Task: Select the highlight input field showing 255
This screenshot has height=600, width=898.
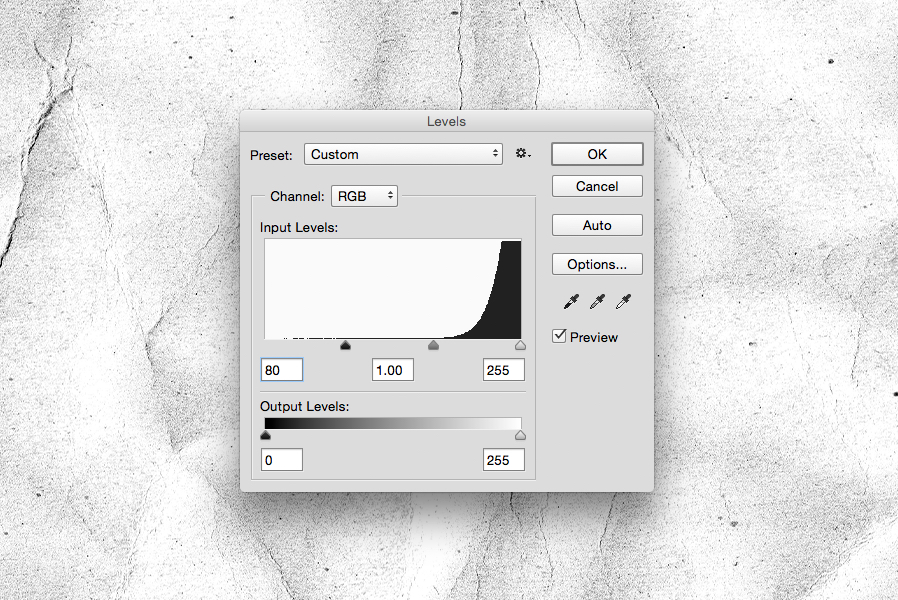Action: 503,369
